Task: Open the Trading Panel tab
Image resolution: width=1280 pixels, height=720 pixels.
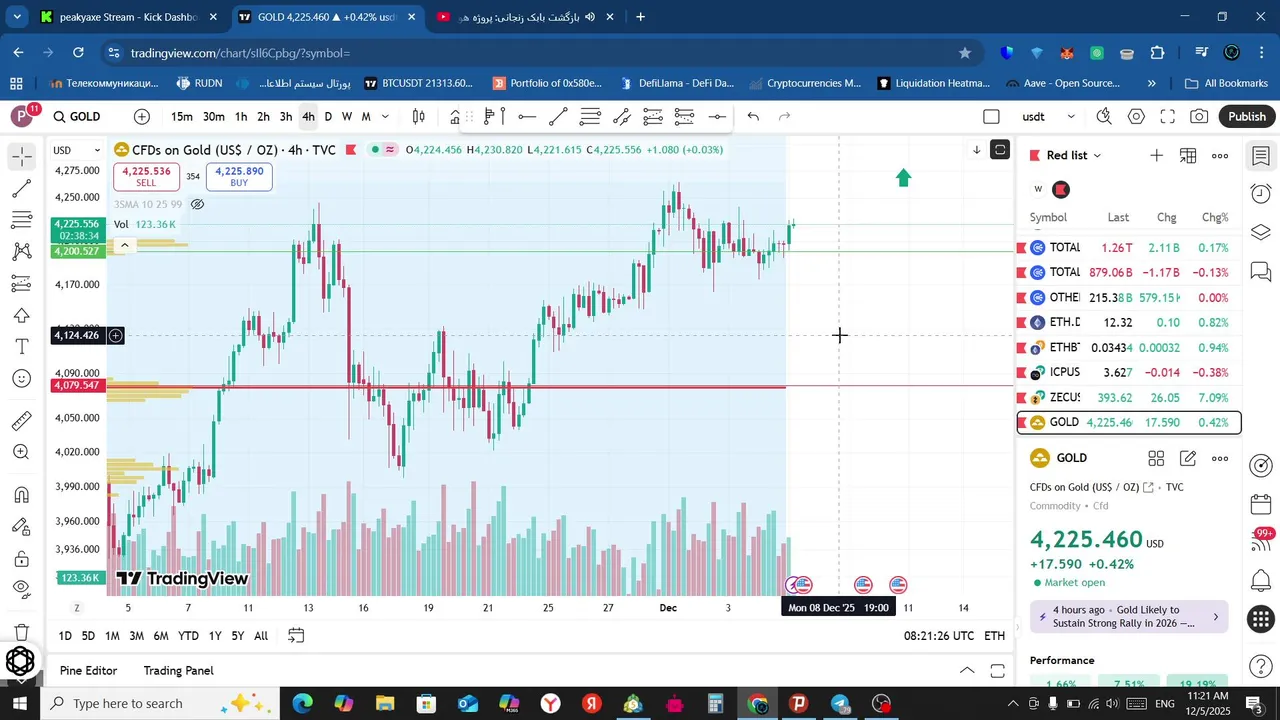Action: pos(178,671)
